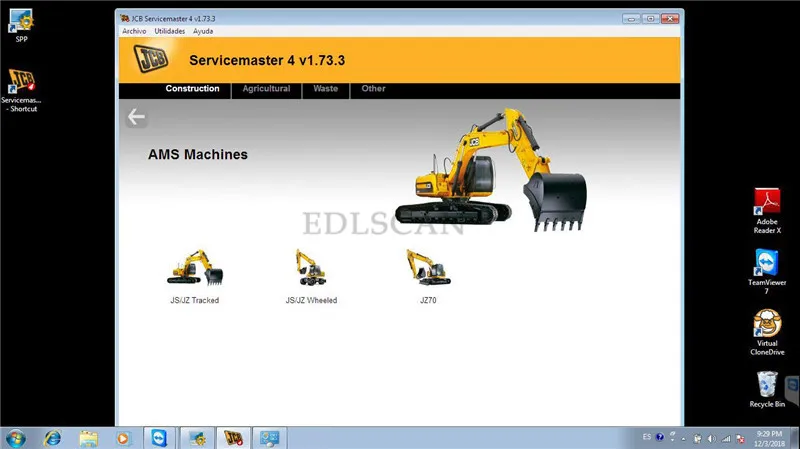
Task: Click the JS/JZ Tracked label
Action: (195, 301)
